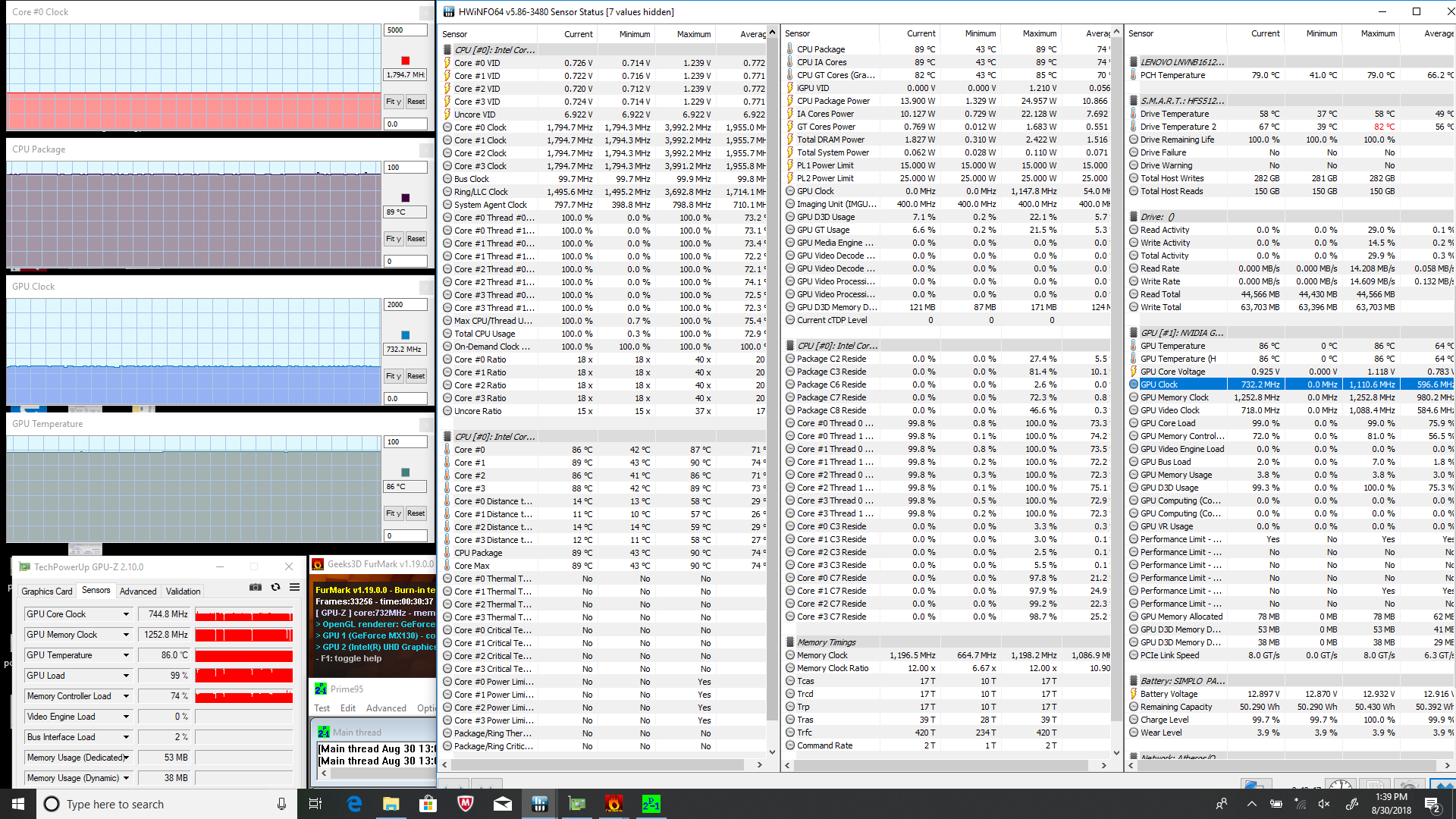Click the 5000 maximum value field
The image size is (1456, 819).
pyautogui.click(x=406, y=30)
